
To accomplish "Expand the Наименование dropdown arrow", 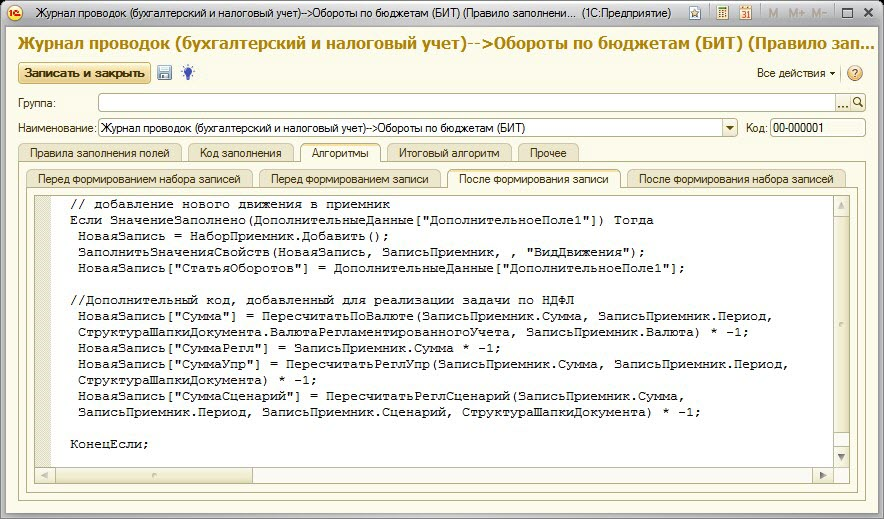I will [x=730, y=128].
